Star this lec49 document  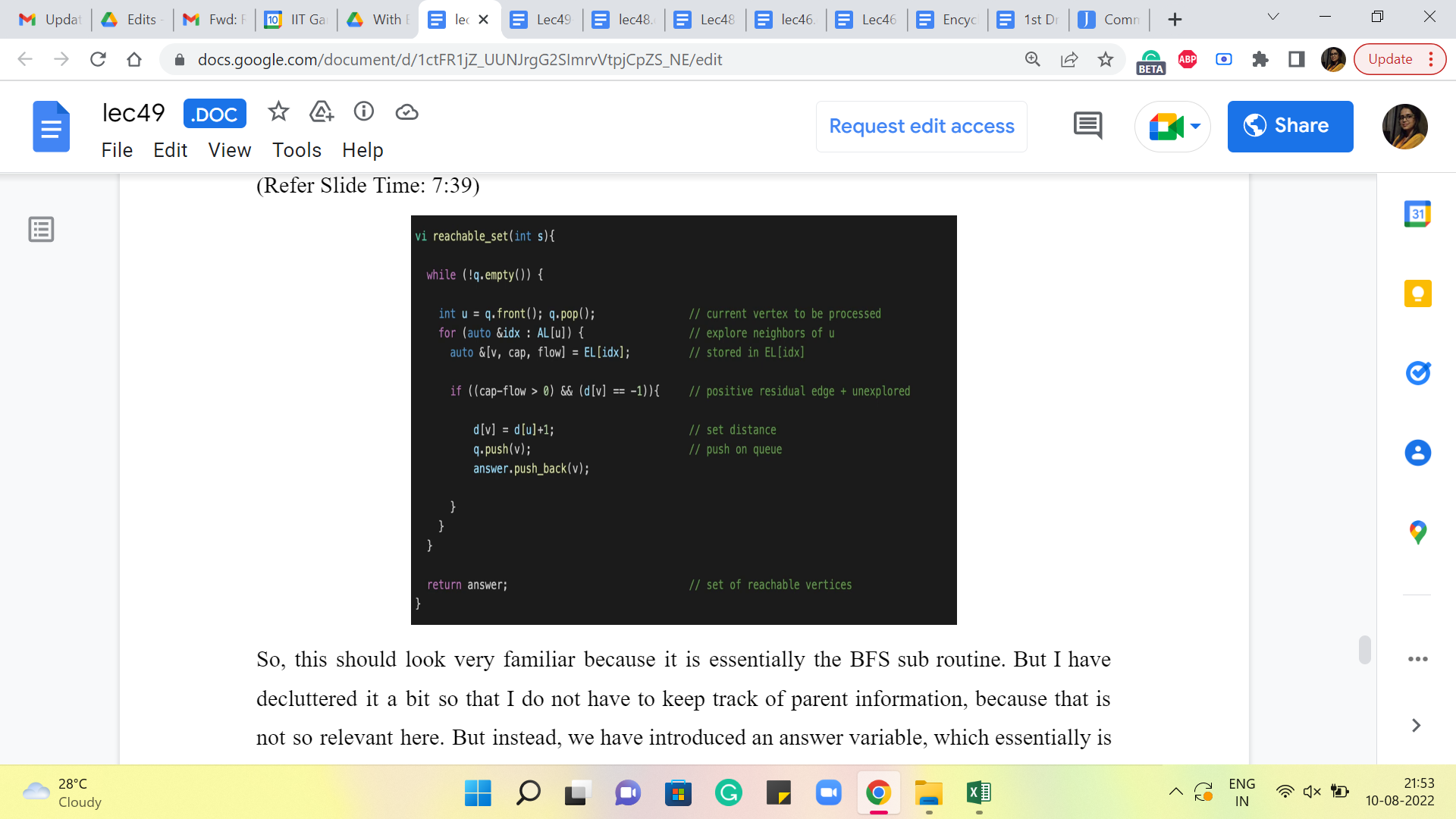pos(278,112)
